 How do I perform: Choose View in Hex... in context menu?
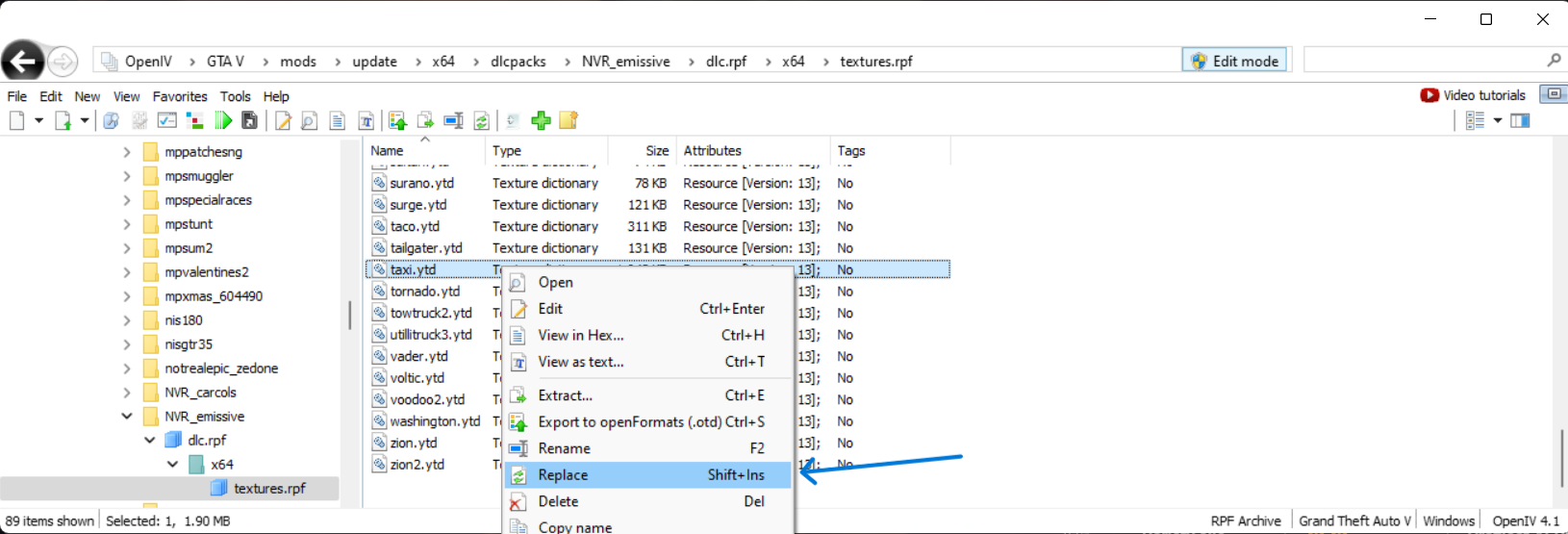(x=648, y=335)
